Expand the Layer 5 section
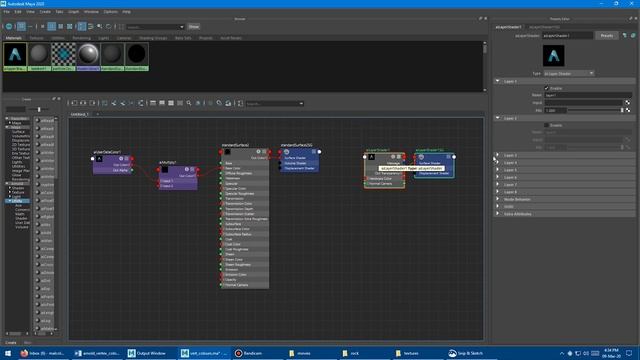 (498, 170)
